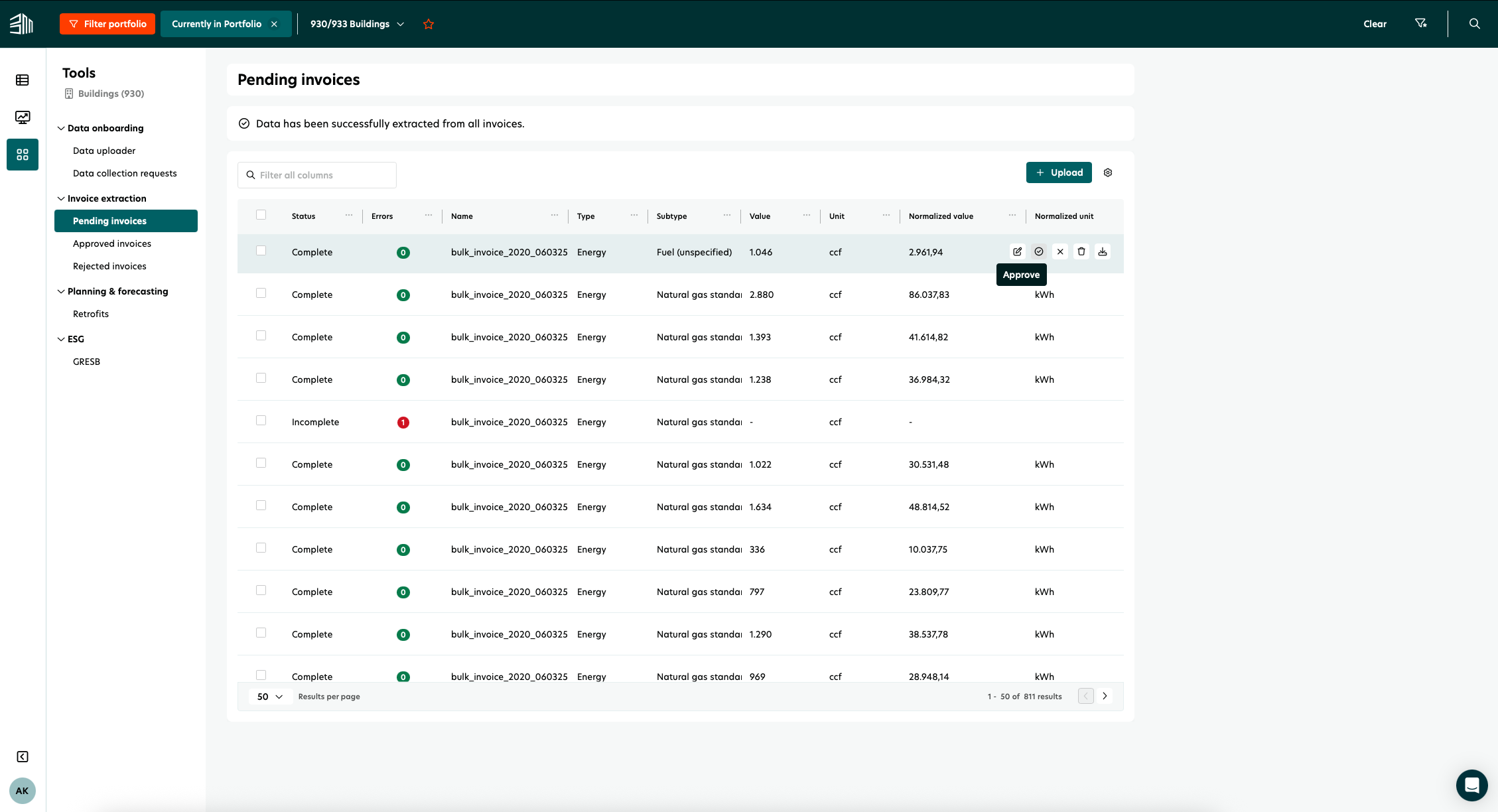Open Subtype column options menu
This screenshot has width=1498, height=812.
tap(727, 215)
